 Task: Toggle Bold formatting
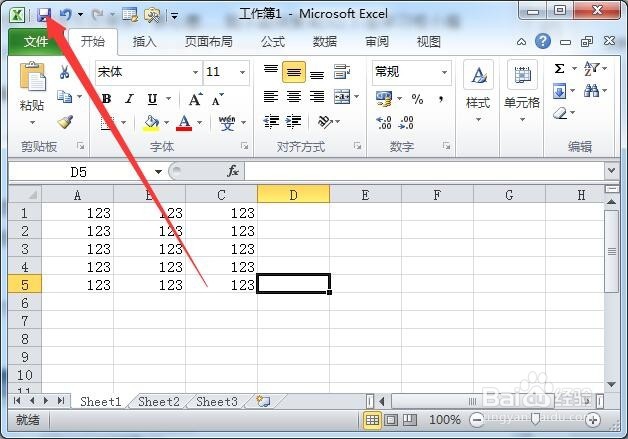point(107,99)
